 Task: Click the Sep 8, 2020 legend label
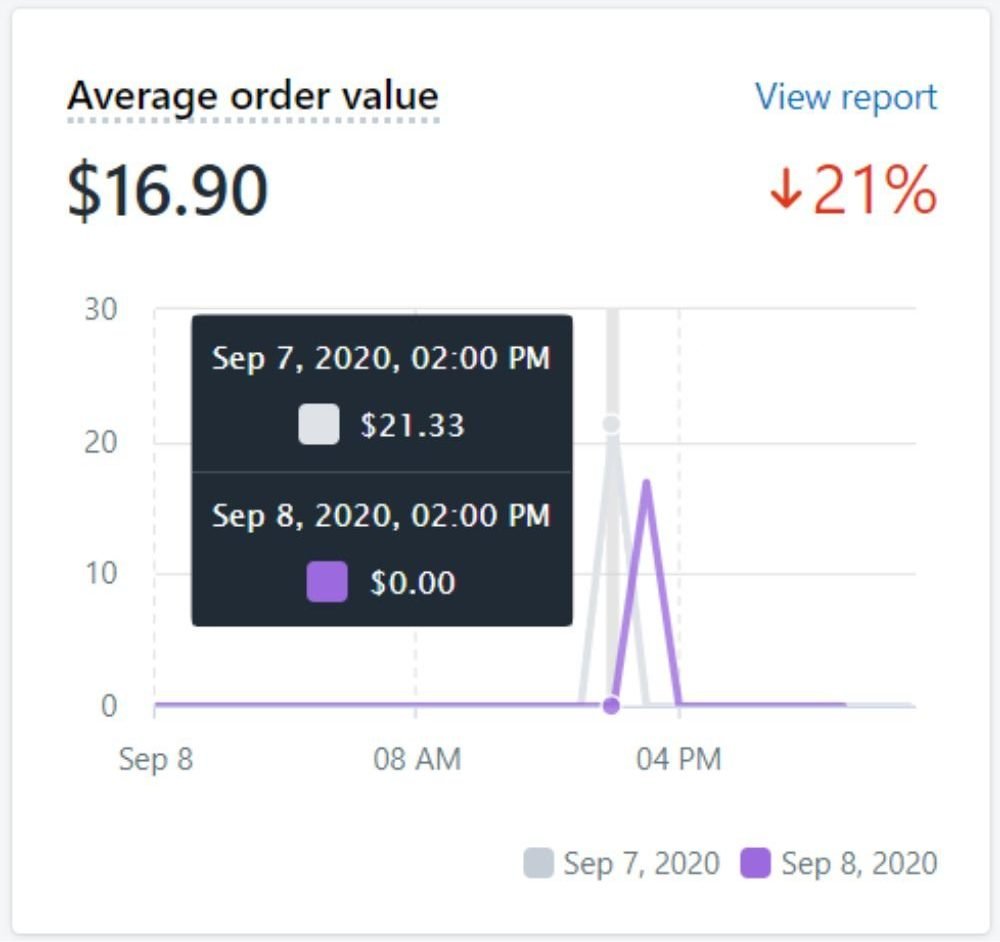pos(859,863)
